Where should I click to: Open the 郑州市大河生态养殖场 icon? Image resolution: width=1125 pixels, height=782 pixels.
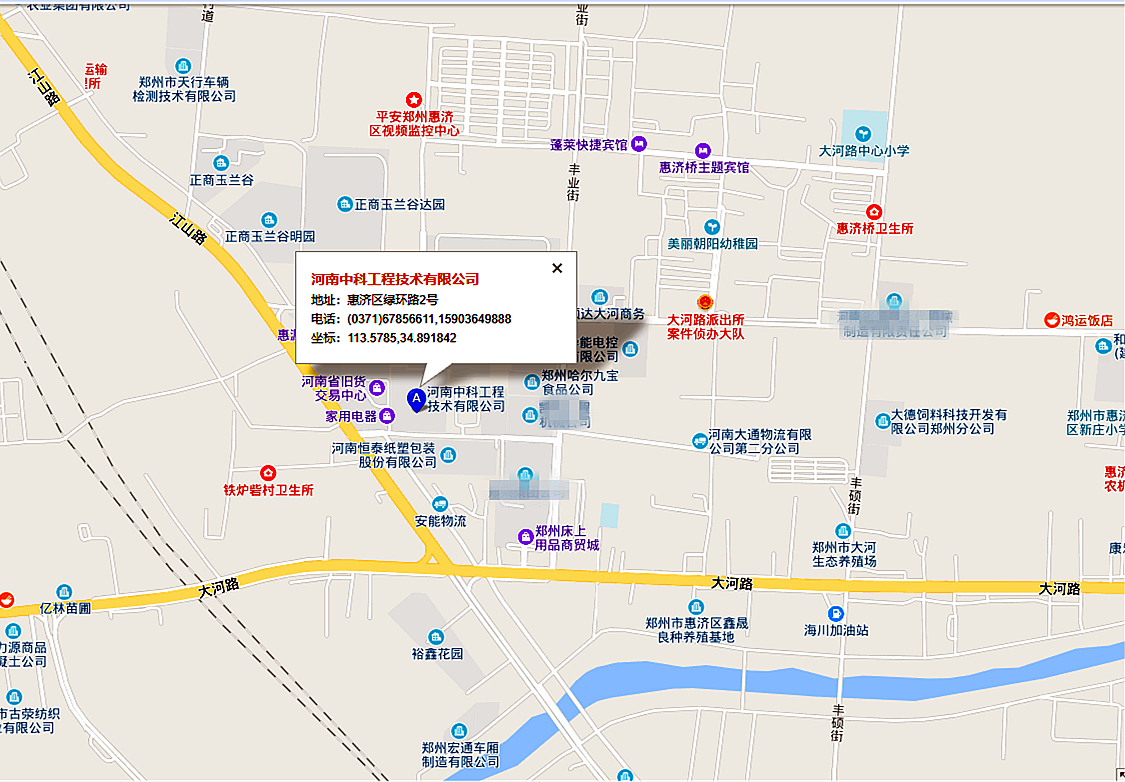pos(844,532)
